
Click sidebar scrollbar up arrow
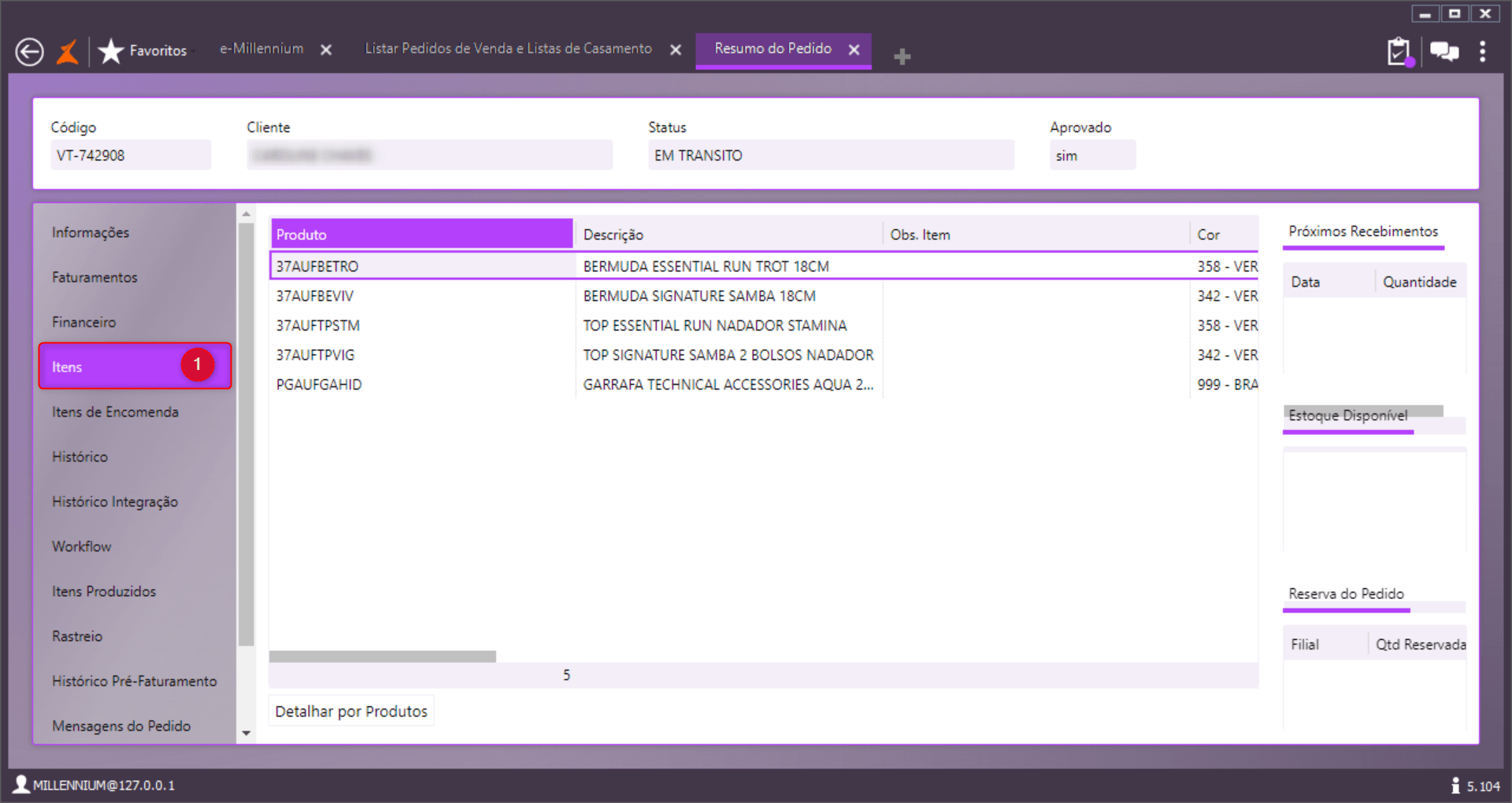246,213
